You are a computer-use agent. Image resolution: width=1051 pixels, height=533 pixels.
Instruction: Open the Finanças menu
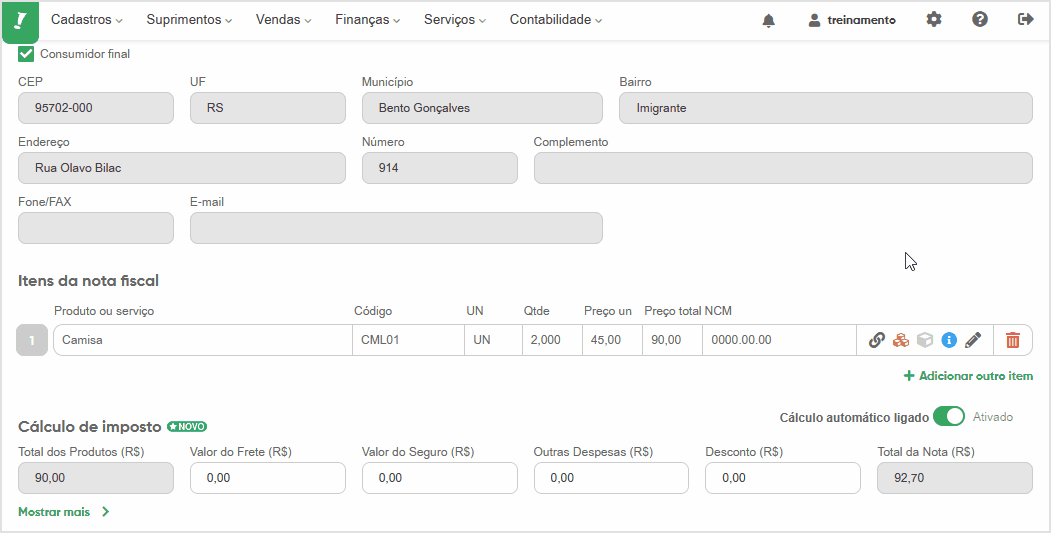367,19
